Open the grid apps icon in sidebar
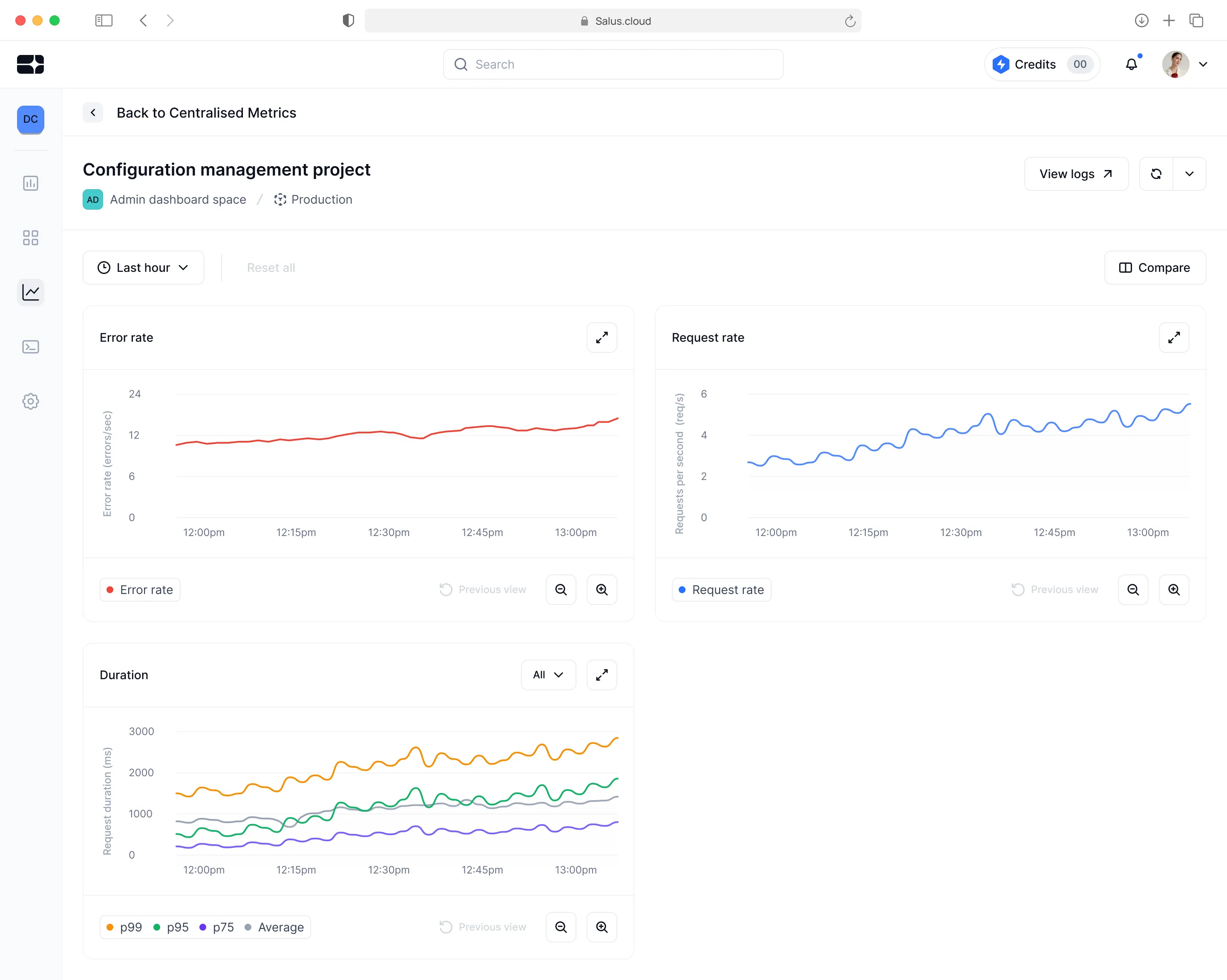 click(x=31, y=237)
